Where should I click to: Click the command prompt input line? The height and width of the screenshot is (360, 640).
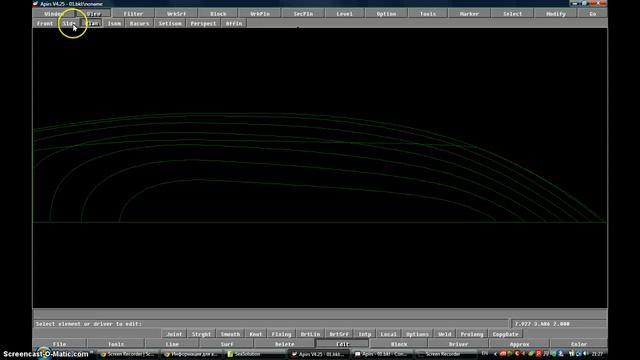click(271, 324)
